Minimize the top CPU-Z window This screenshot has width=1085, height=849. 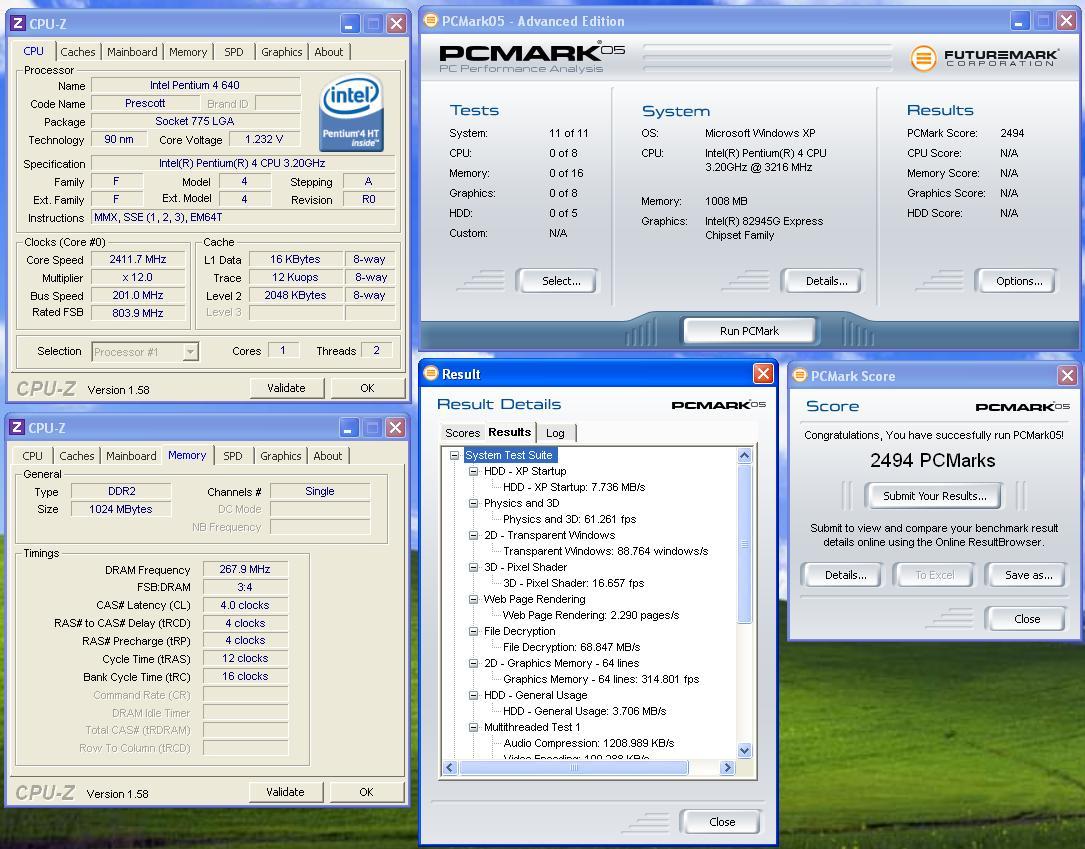tap(349, 24)
